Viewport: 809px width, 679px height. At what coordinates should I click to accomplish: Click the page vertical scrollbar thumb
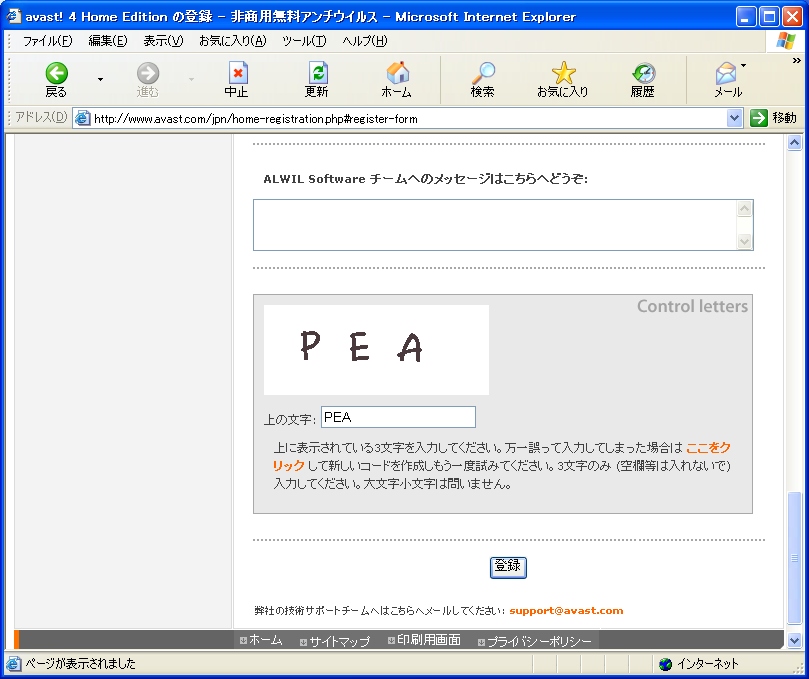point(795,558)
